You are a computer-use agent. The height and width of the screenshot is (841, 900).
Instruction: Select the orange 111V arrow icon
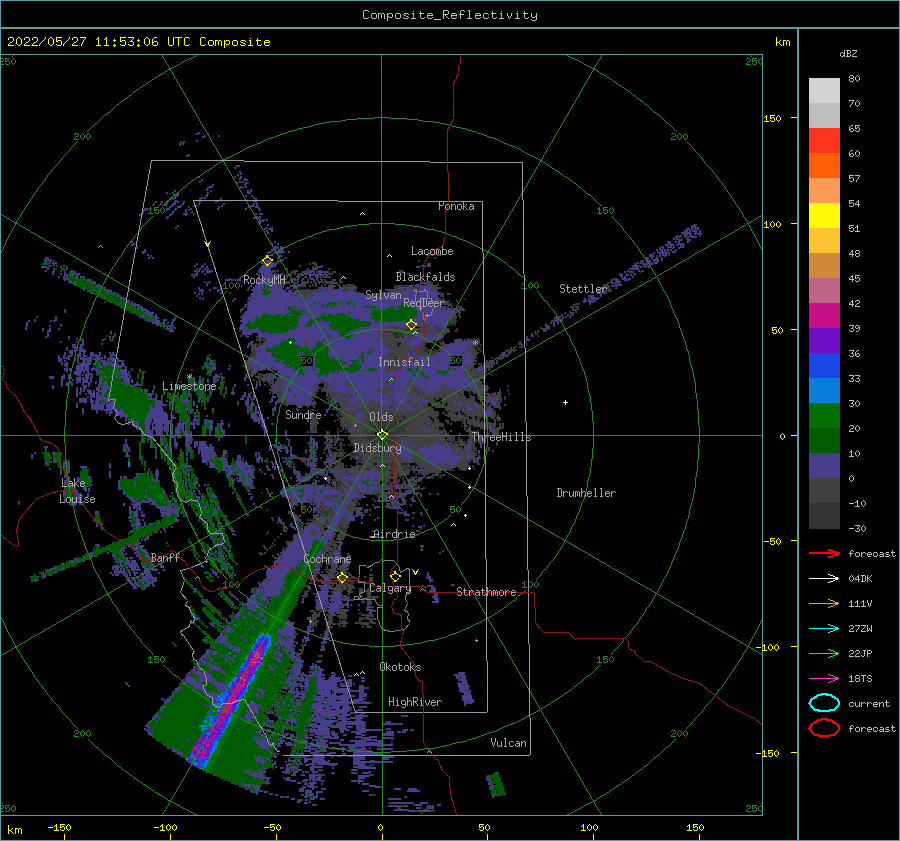click(824, 603)
